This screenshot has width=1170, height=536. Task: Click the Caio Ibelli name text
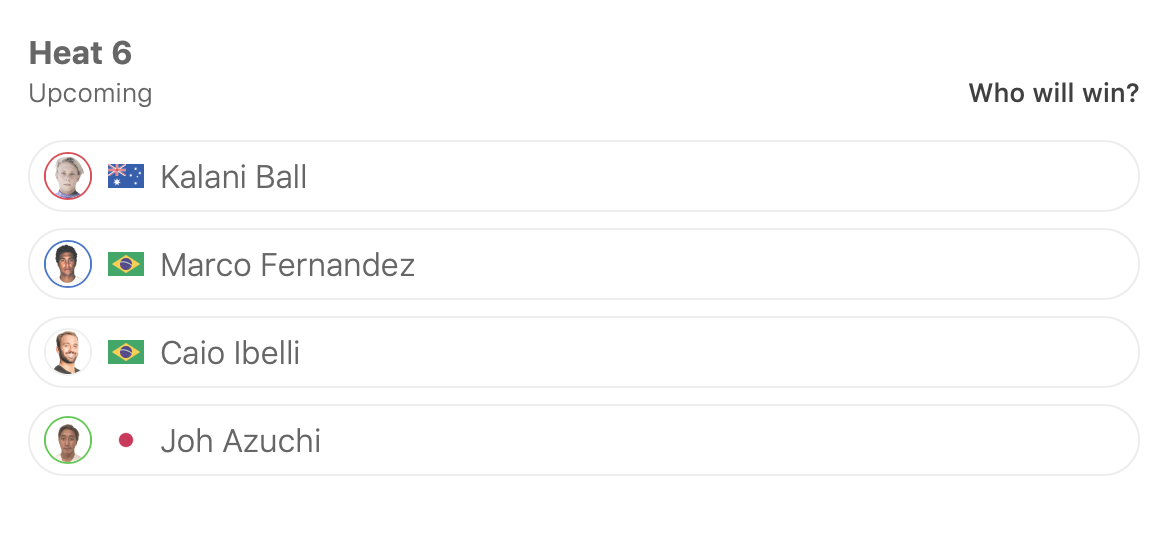coord(230,353)
